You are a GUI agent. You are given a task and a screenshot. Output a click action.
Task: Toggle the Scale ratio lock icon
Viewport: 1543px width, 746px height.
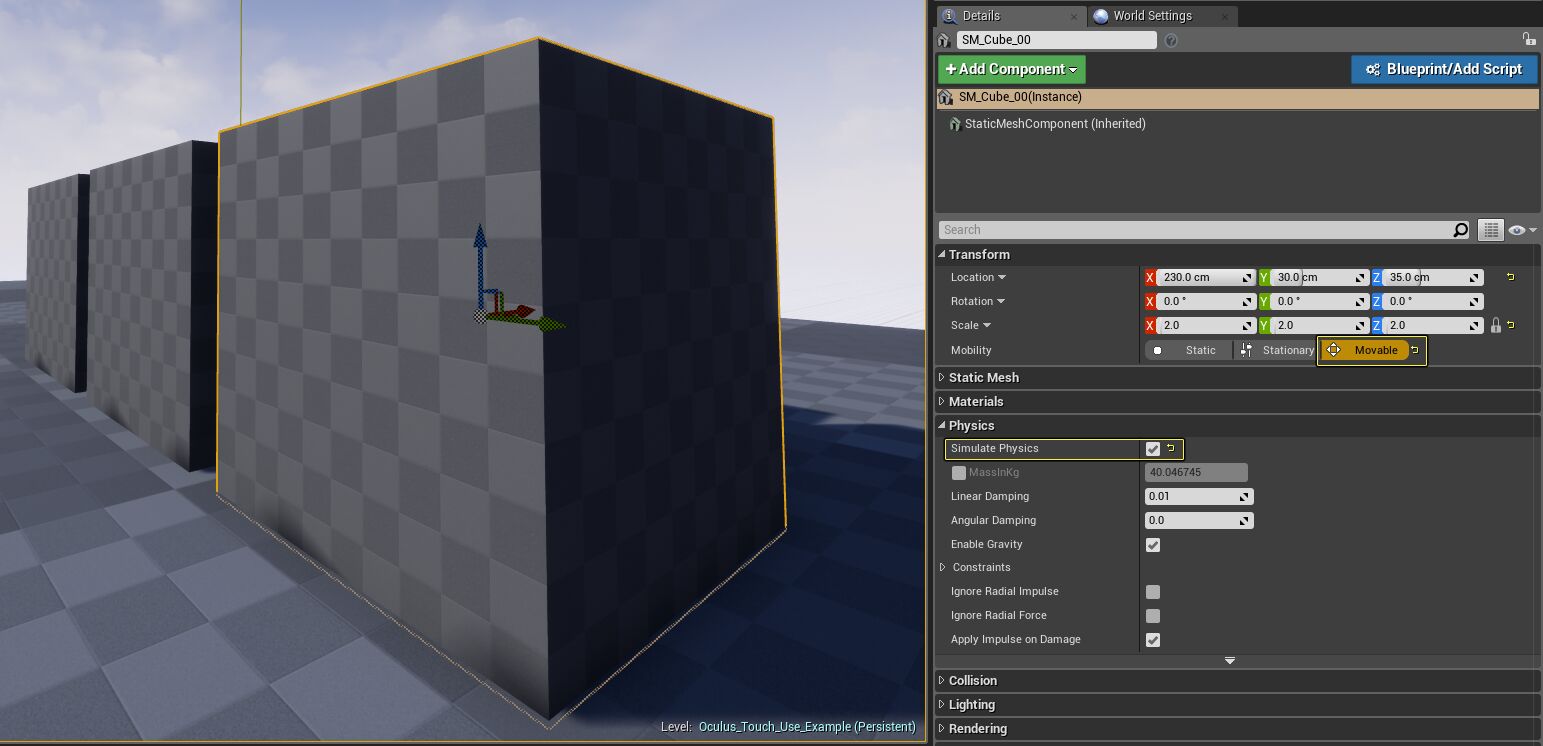tap(1496, 325)
